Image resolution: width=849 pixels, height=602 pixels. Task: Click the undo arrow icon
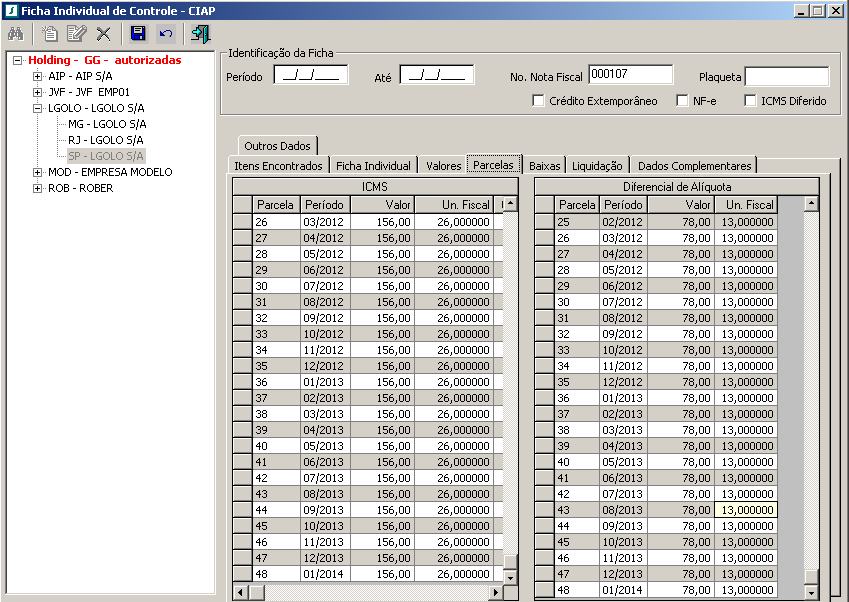[166, 34]
